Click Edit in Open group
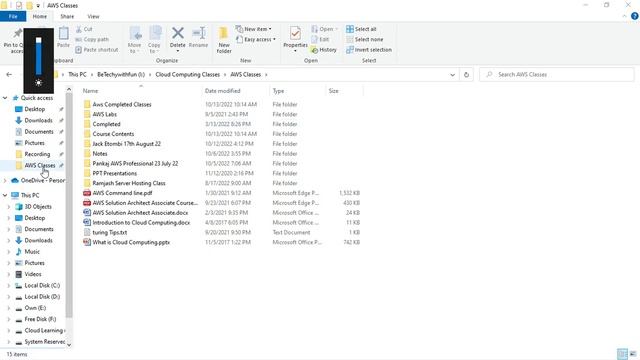The width and height of the screenshot is (640, 360). (x=320, y=40)
